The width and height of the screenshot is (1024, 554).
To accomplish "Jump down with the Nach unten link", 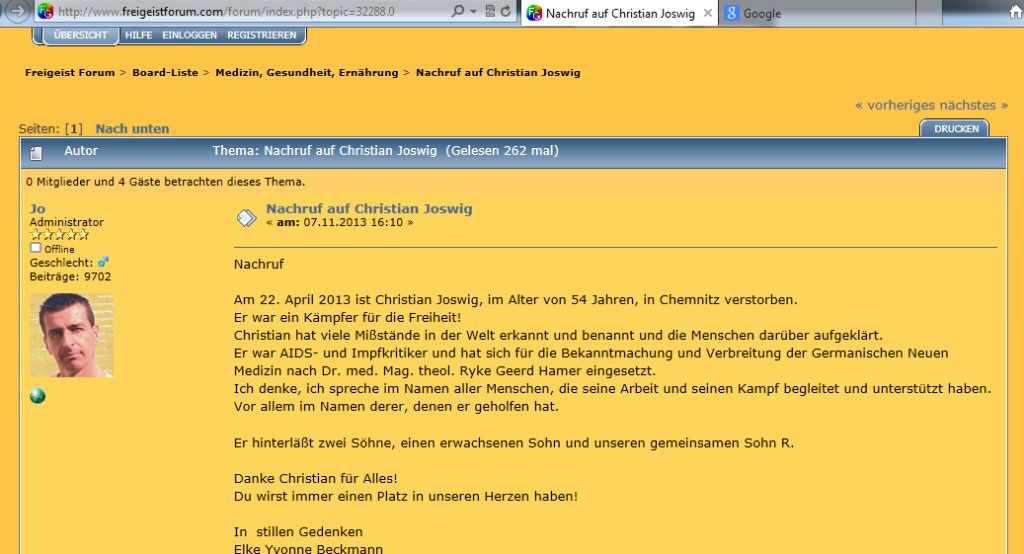I will click(132, 129).
